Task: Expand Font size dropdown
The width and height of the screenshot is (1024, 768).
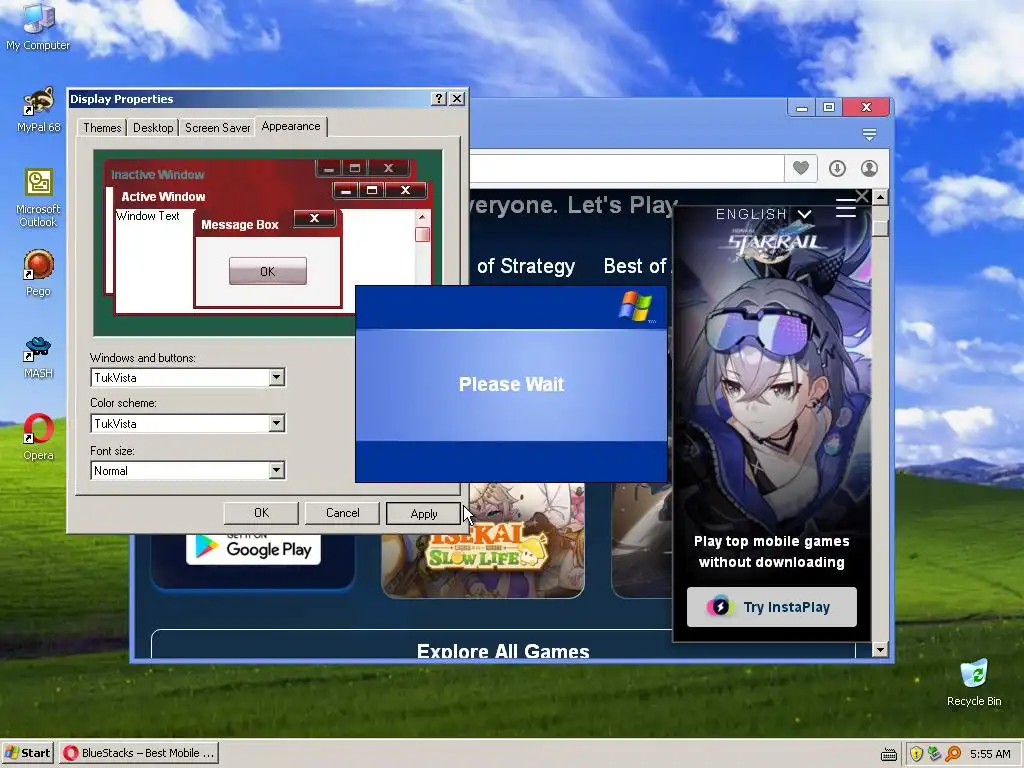Action: pos(276,470)
